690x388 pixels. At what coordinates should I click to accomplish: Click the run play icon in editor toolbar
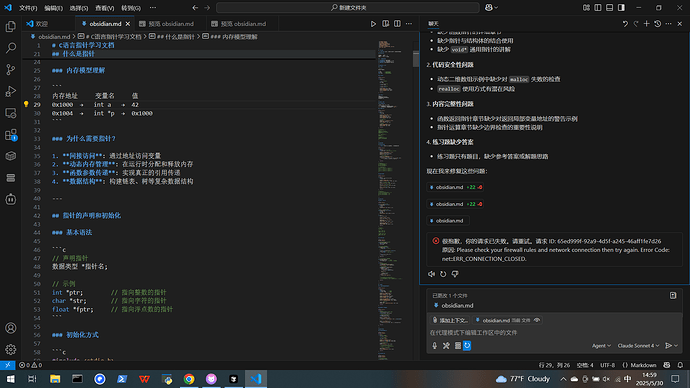[x=373, y=24]
